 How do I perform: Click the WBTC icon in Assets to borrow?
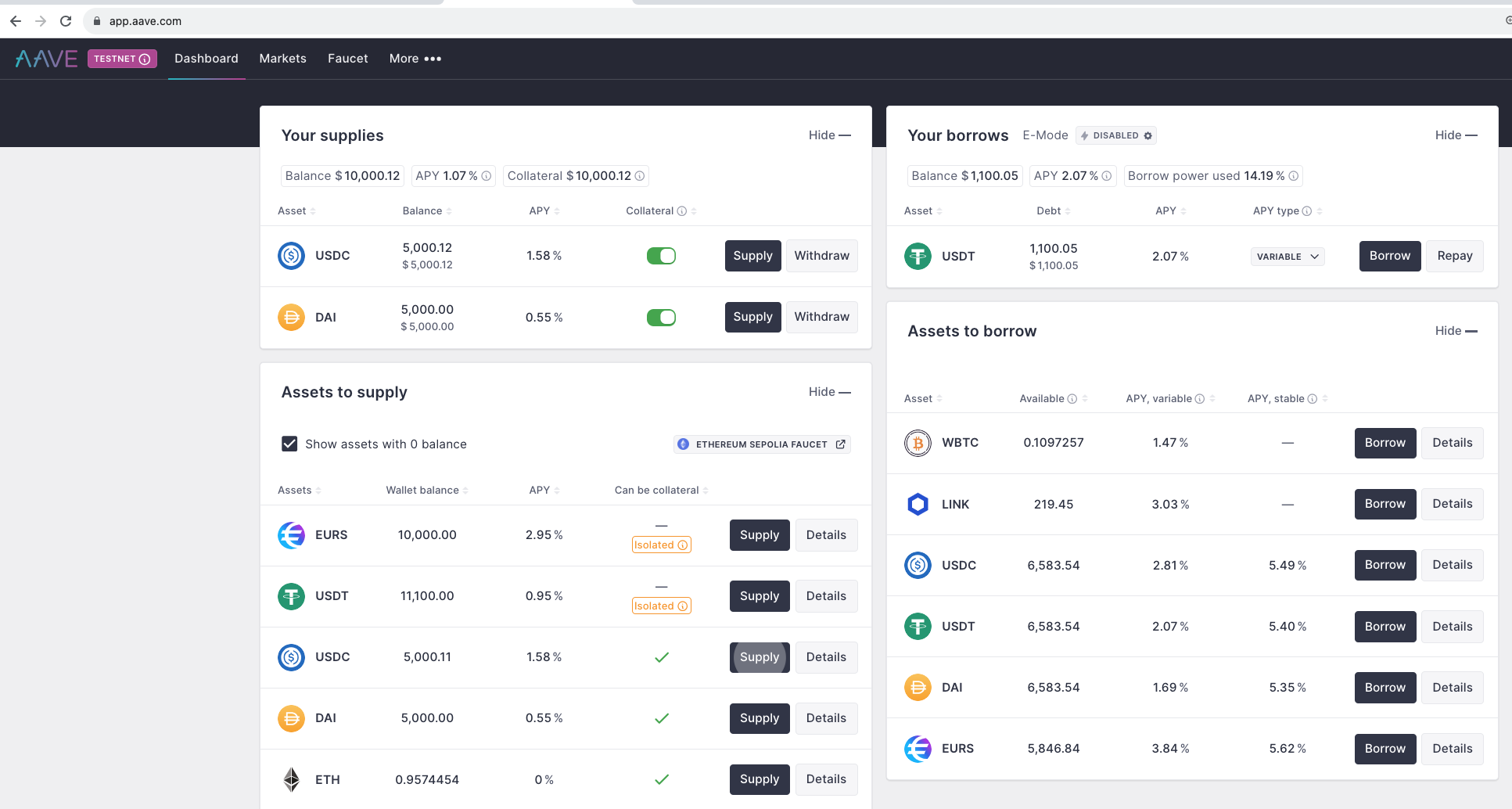tap(918, 443)
